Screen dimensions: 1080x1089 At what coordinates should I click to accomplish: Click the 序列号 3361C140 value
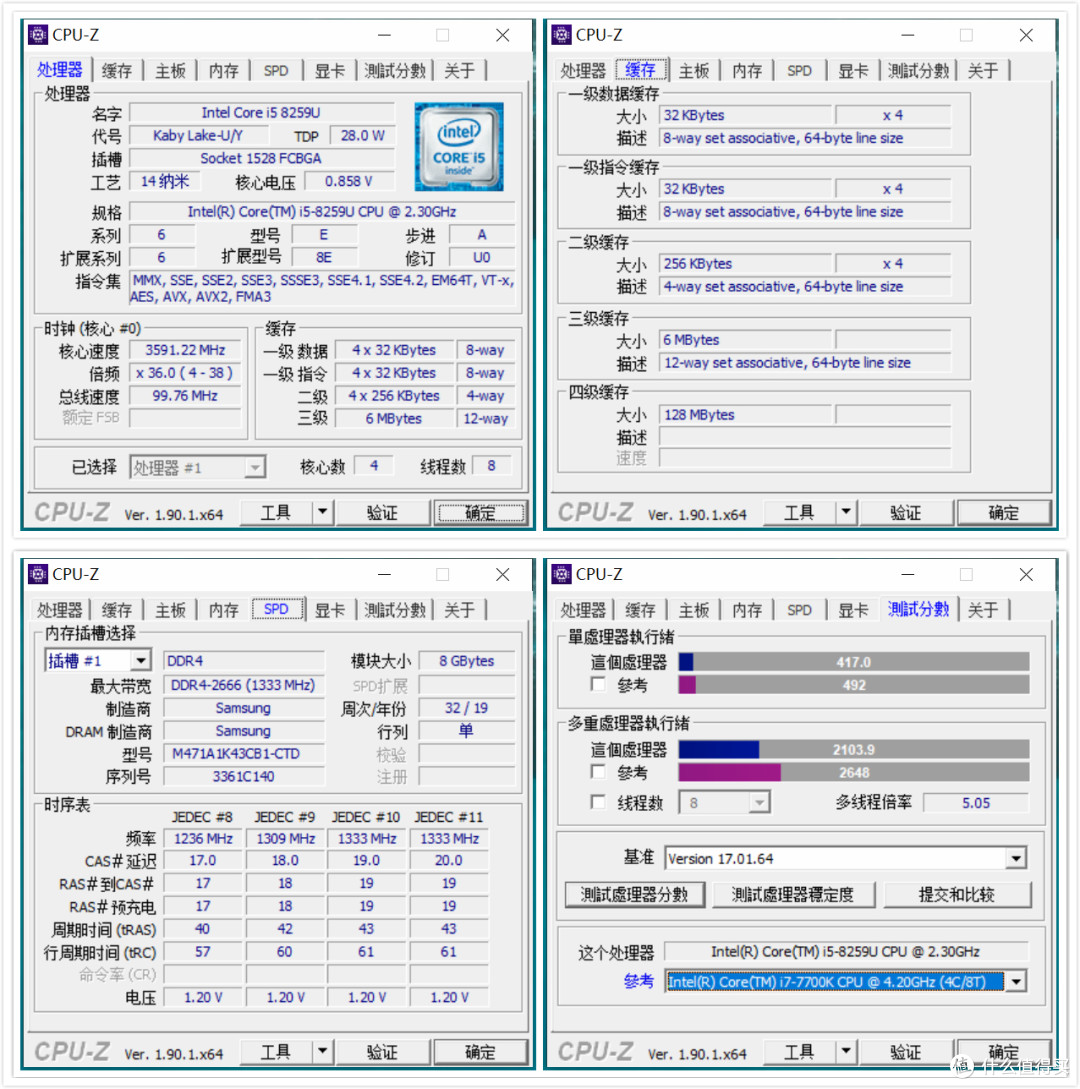pyautogui.click(x=244, y=776)
